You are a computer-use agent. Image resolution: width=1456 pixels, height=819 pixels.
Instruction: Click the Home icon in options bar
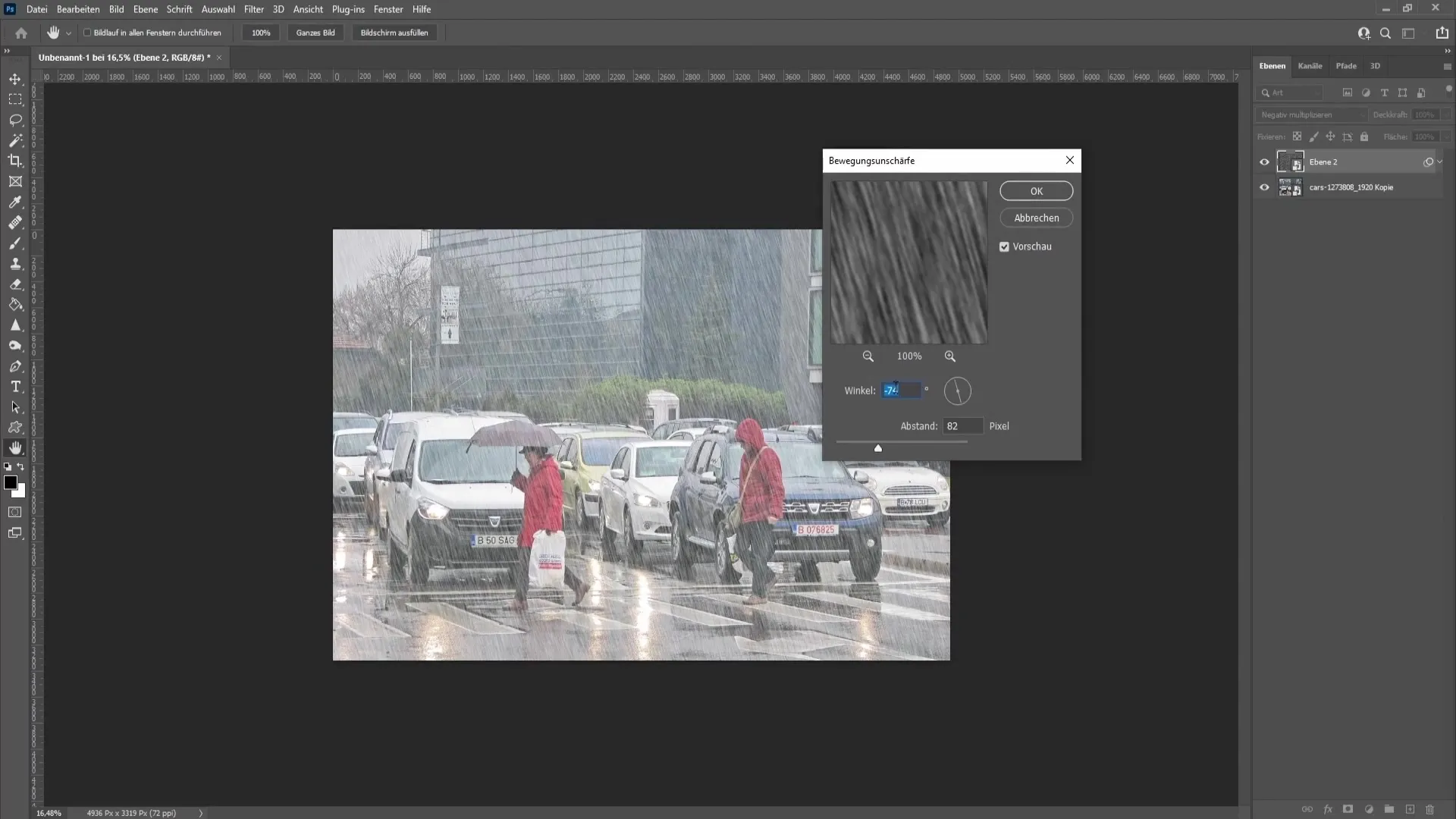tap(21, 33)
